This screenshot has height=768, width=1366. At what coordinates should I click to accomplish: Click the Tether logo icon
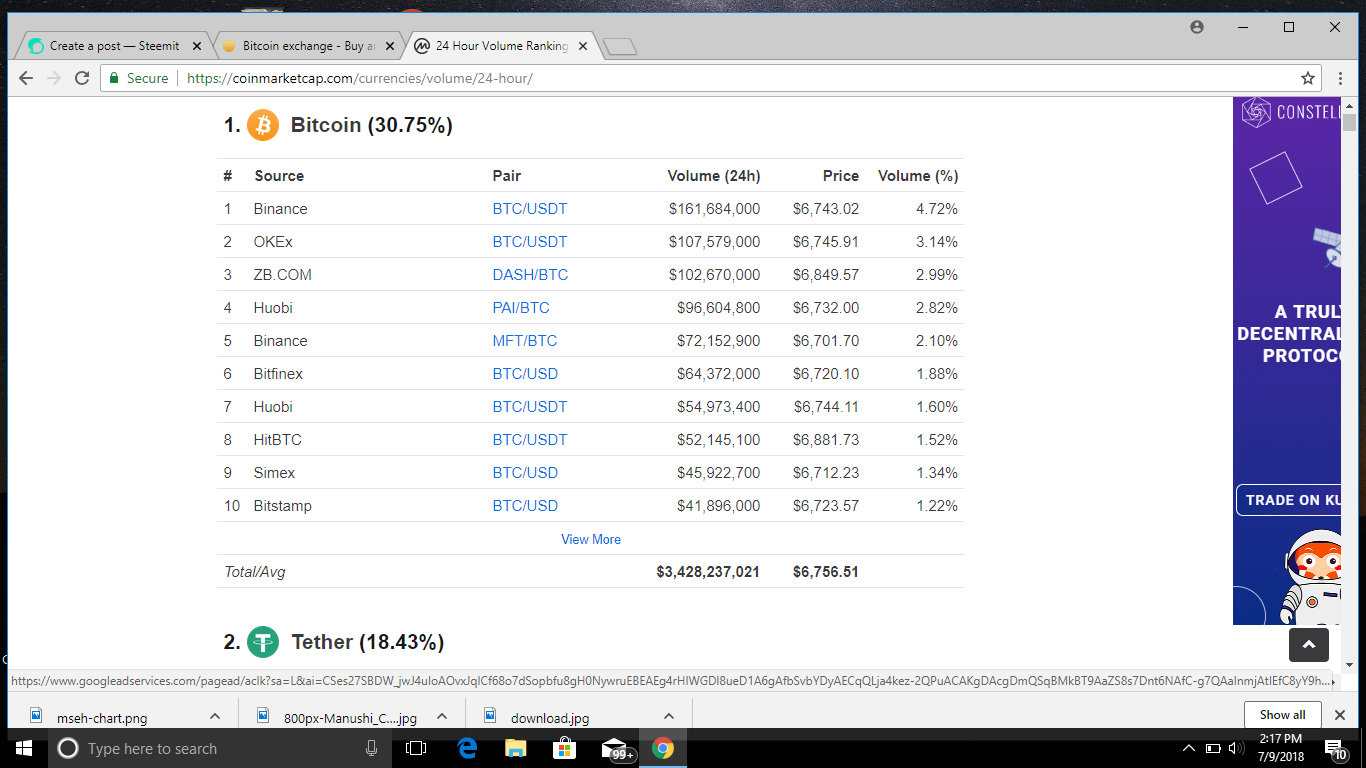coord(263,642)
